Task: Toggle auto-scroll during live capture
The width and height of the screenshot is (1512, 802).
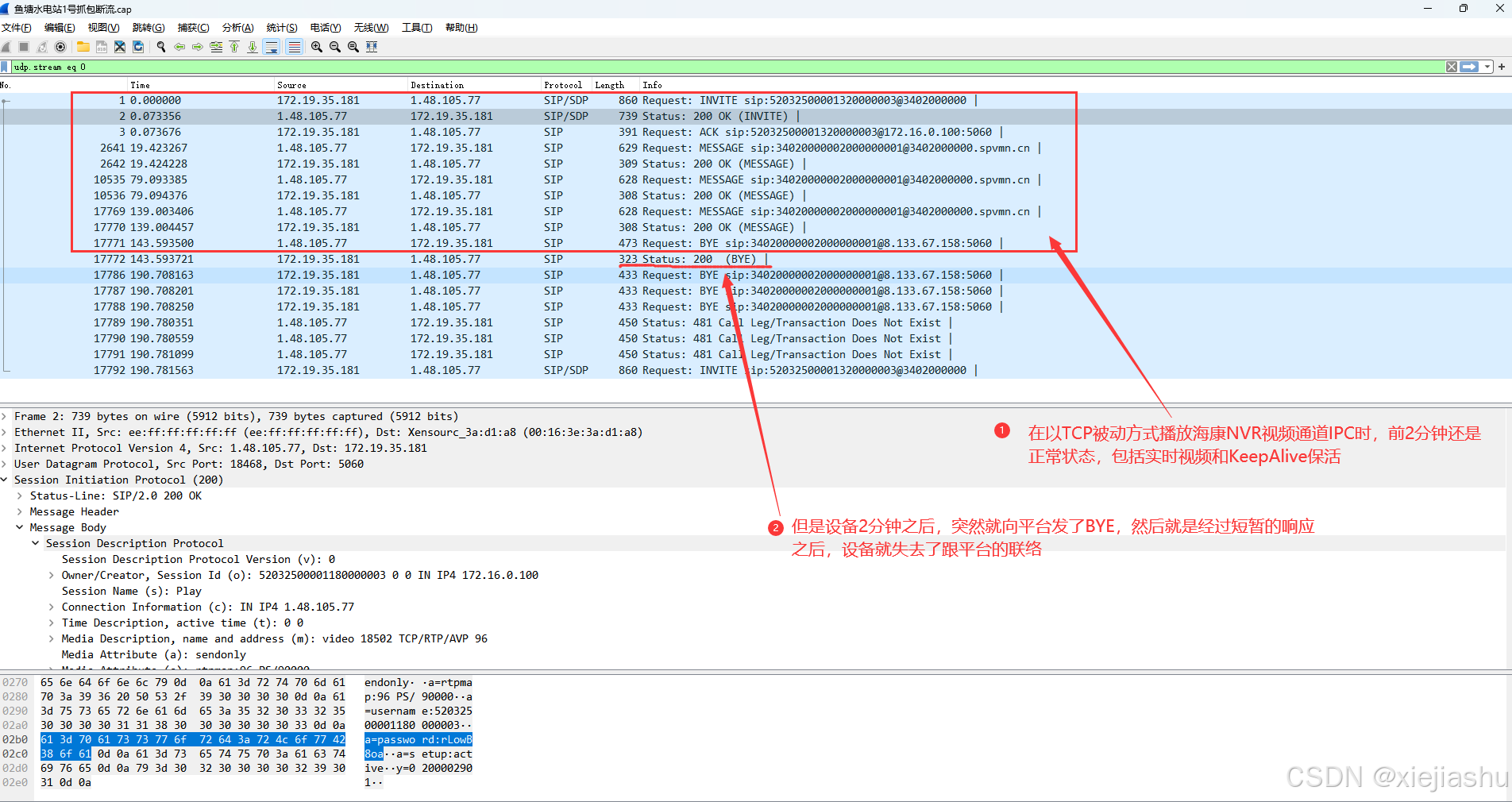Action: [x=272, y=47]
